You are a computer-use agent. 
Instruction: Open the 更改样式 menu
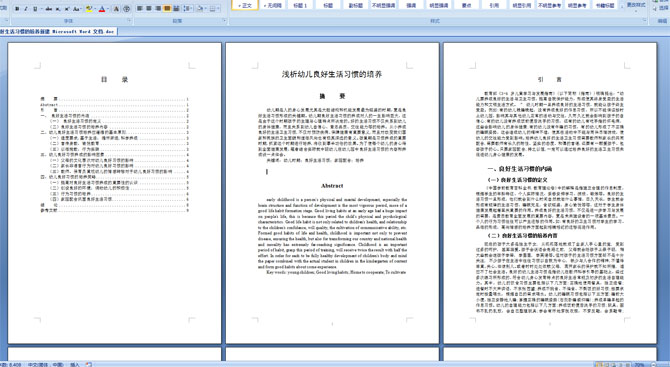636,5
